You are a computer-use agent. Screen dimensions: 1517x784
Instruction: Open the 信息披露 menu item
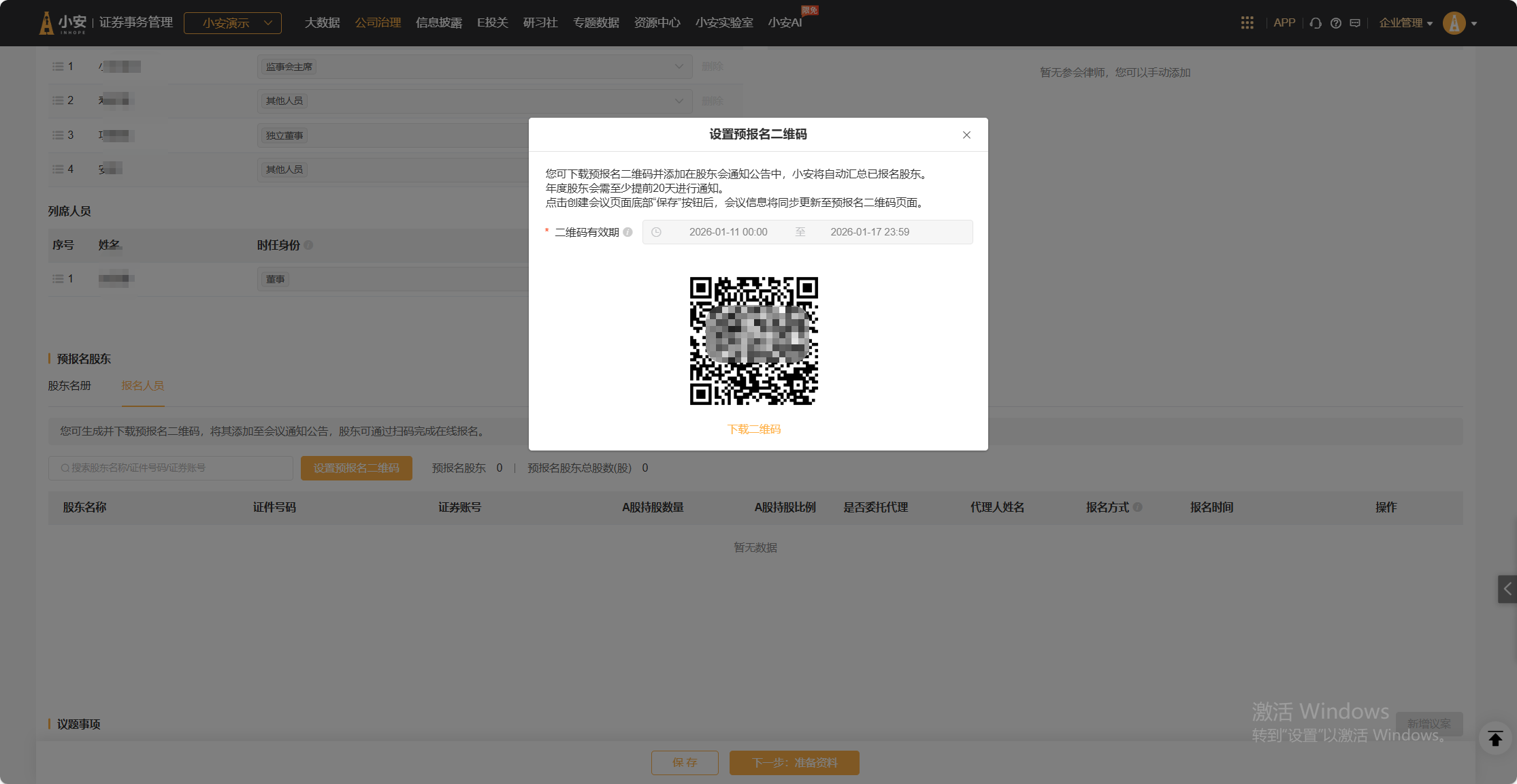pyautogui.click(x=438, y=23)
